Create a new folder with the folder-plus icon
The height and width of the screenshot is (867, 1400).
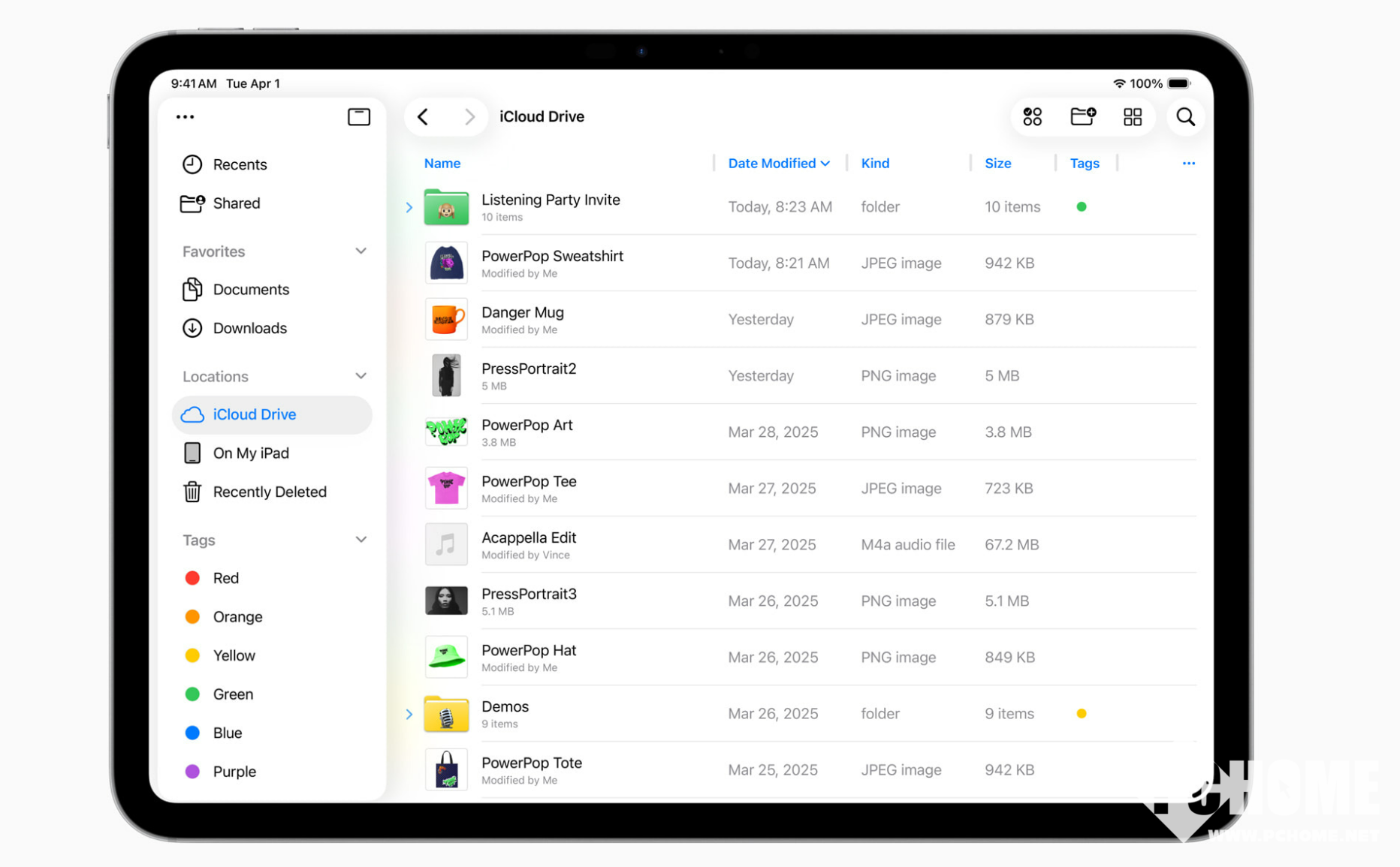1082,116
